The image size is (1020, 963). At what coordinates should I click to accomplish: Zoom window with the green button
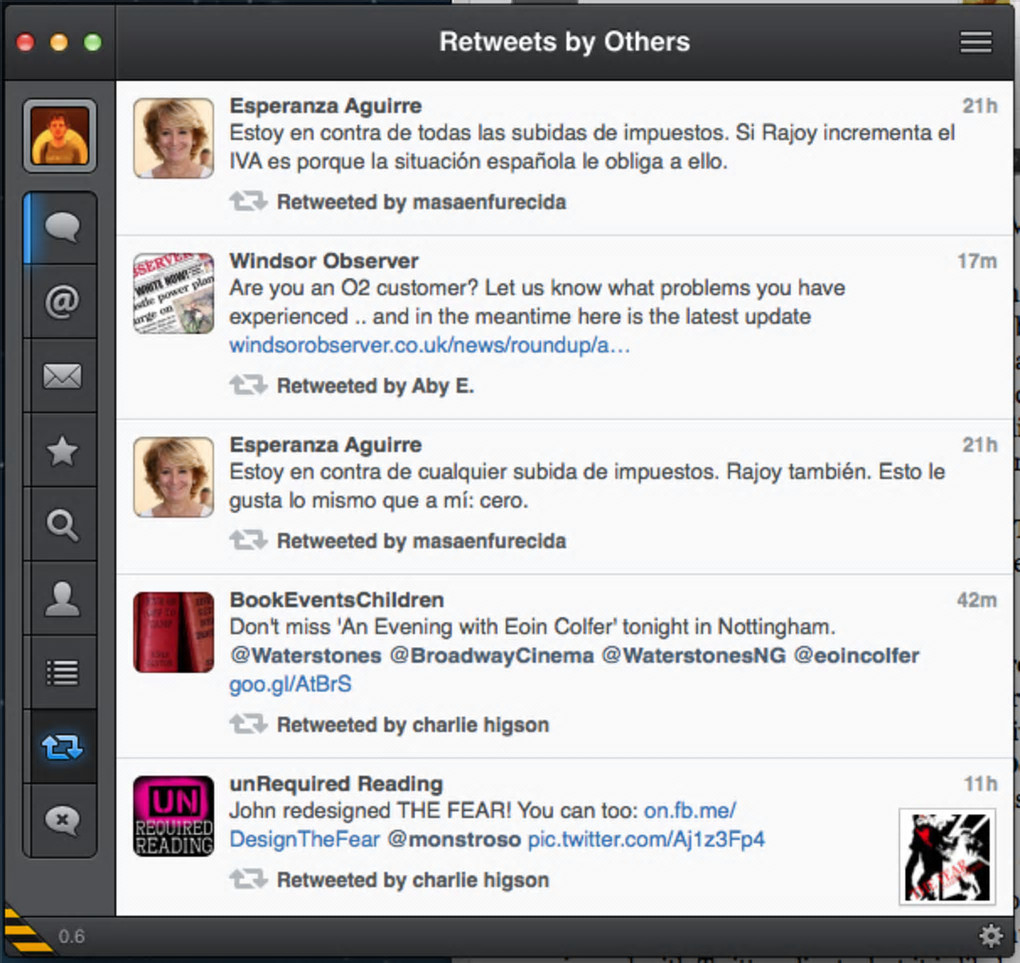pyautogui.click(x=93, y=42)
